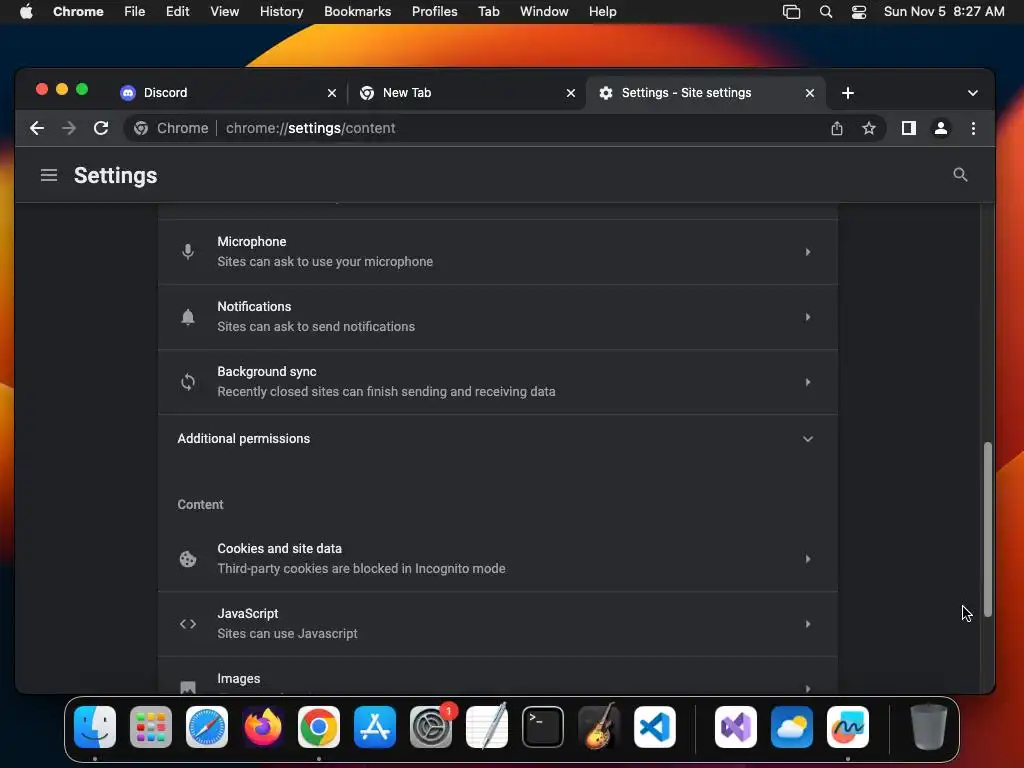Click the Stage Manager menu bar icon

pyautogui.click(x=792, y=12)
